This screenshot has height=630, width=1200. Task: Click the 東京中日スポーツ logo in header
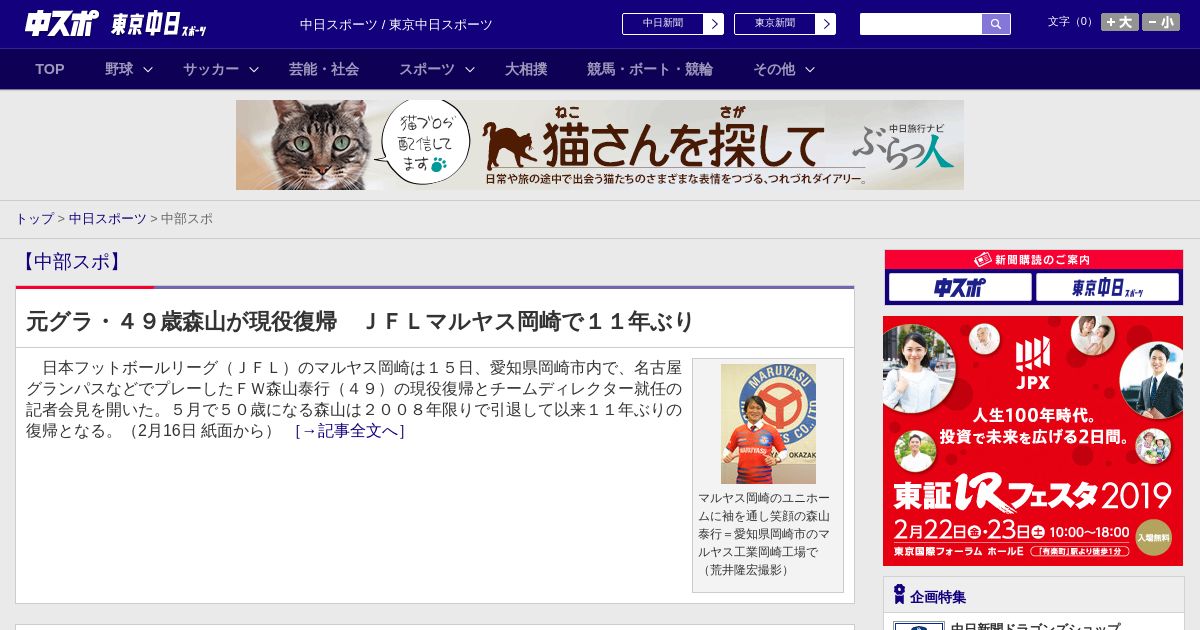tap(159, 24)
